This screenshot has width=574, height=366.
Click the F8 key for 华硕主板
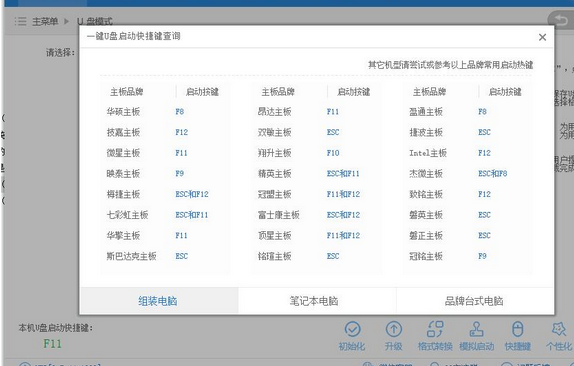click(179, 112)
